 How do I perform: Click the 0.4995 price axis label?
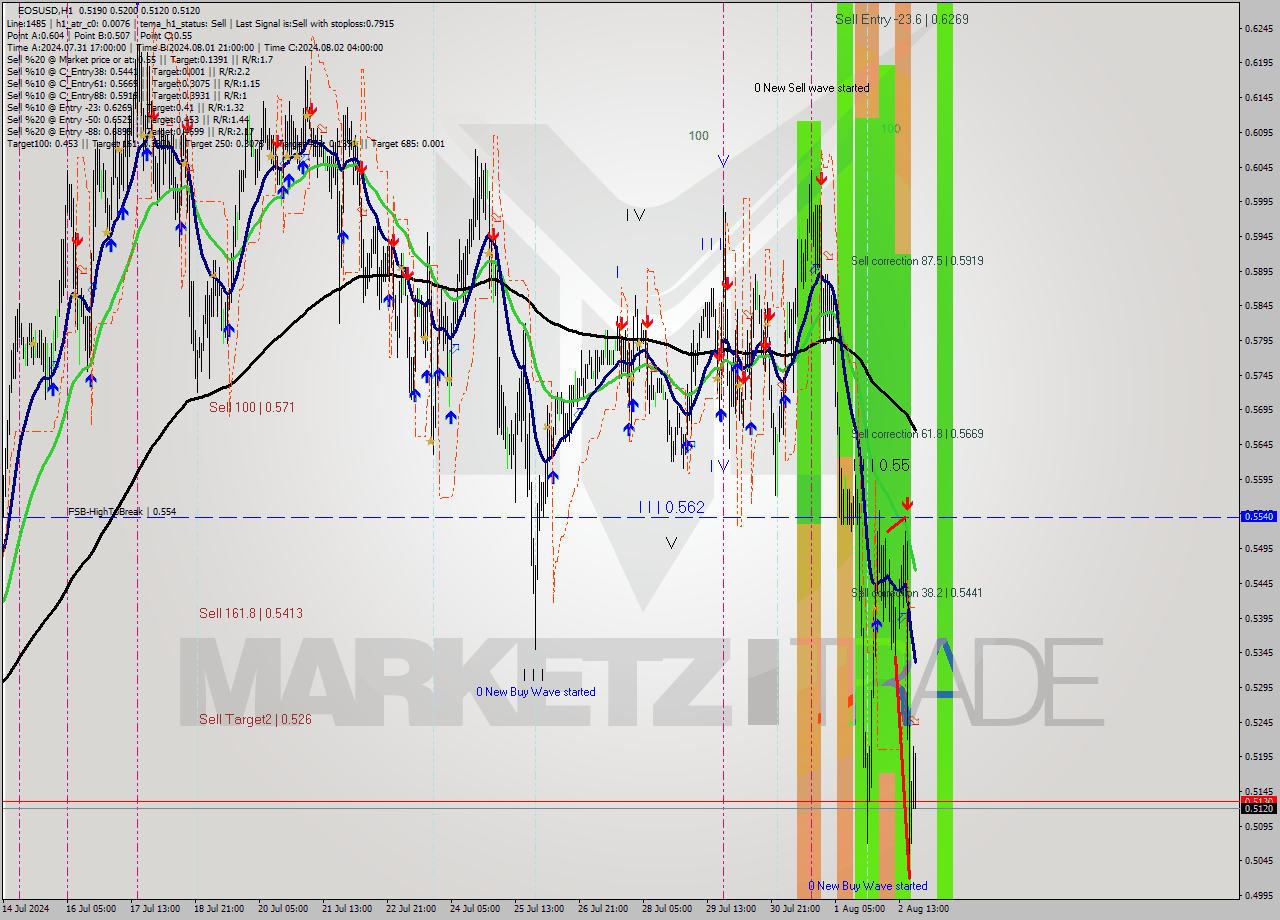coord(1258,895)
